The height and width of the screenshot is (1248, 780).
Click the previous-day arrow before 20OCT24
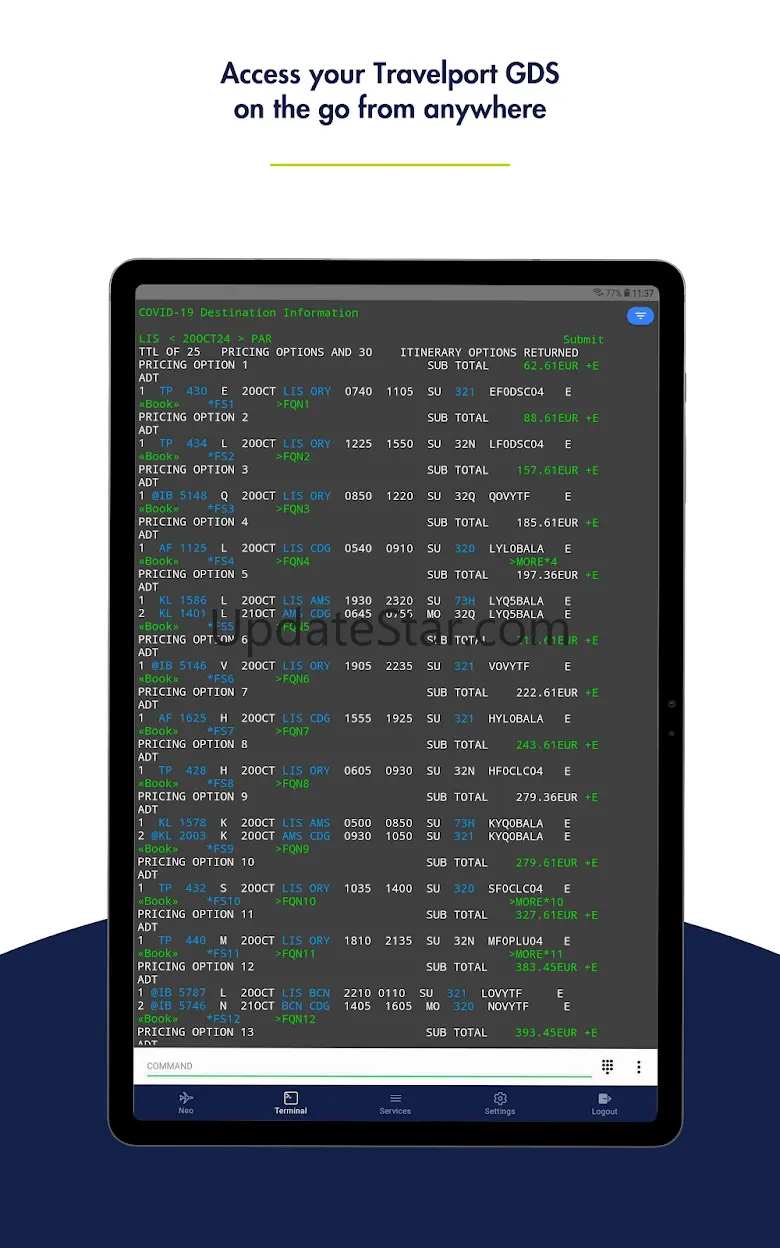coord(172,340)
